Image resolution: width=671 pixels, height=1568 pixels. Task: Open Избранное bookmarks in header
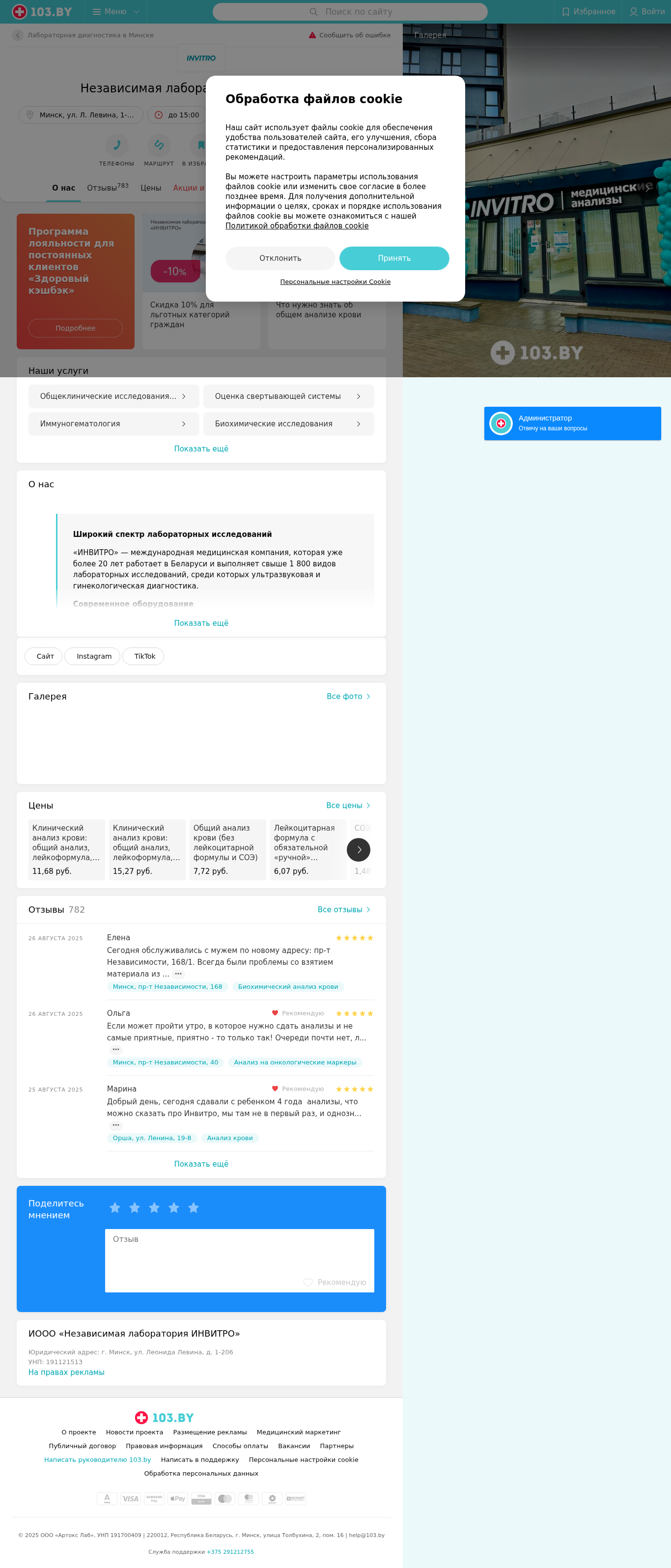click(588, 12)
